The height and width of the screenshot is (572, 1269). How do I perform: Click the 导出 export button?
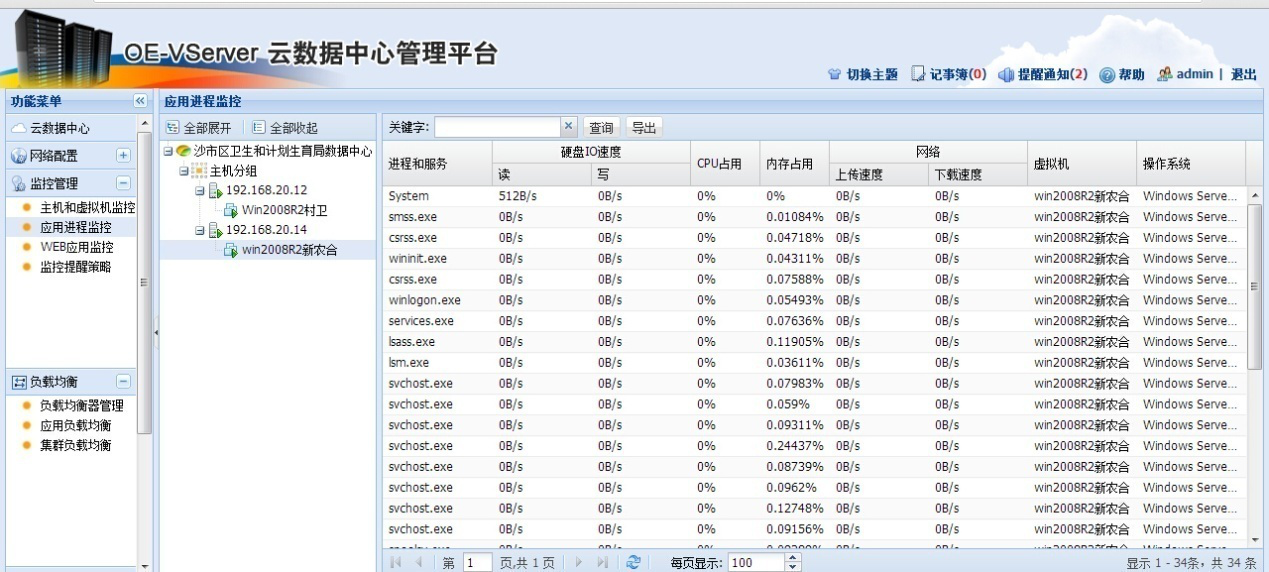644,128
